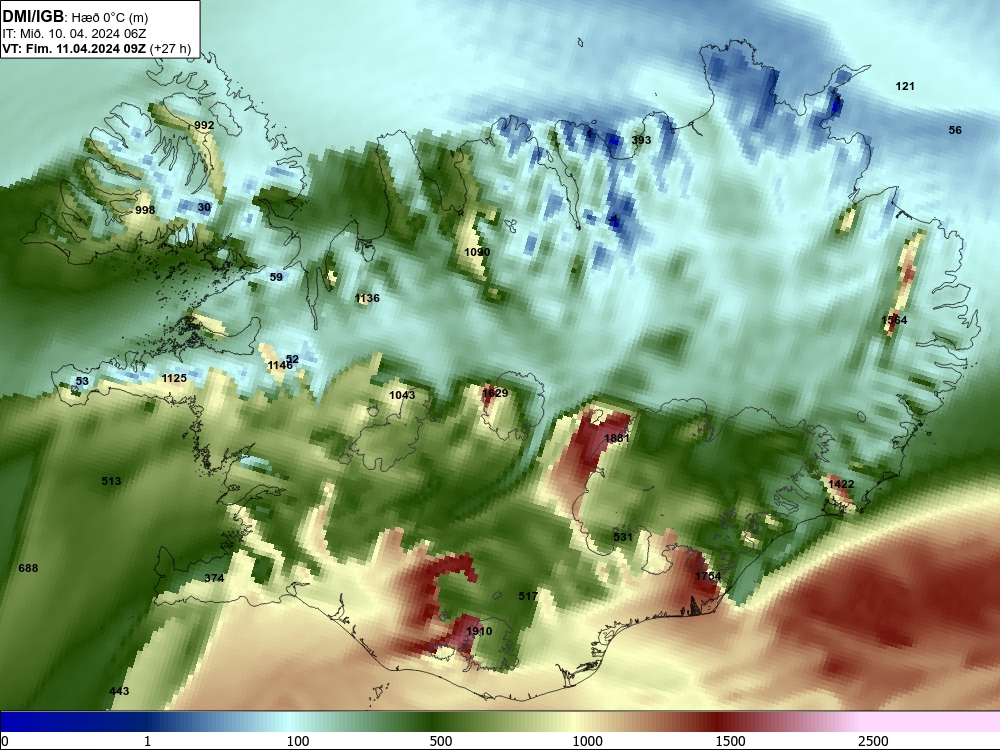The width and height of the screenshot is (1000, 750).
Task: Select the 56 value offshore northeast
Action: 955,130
